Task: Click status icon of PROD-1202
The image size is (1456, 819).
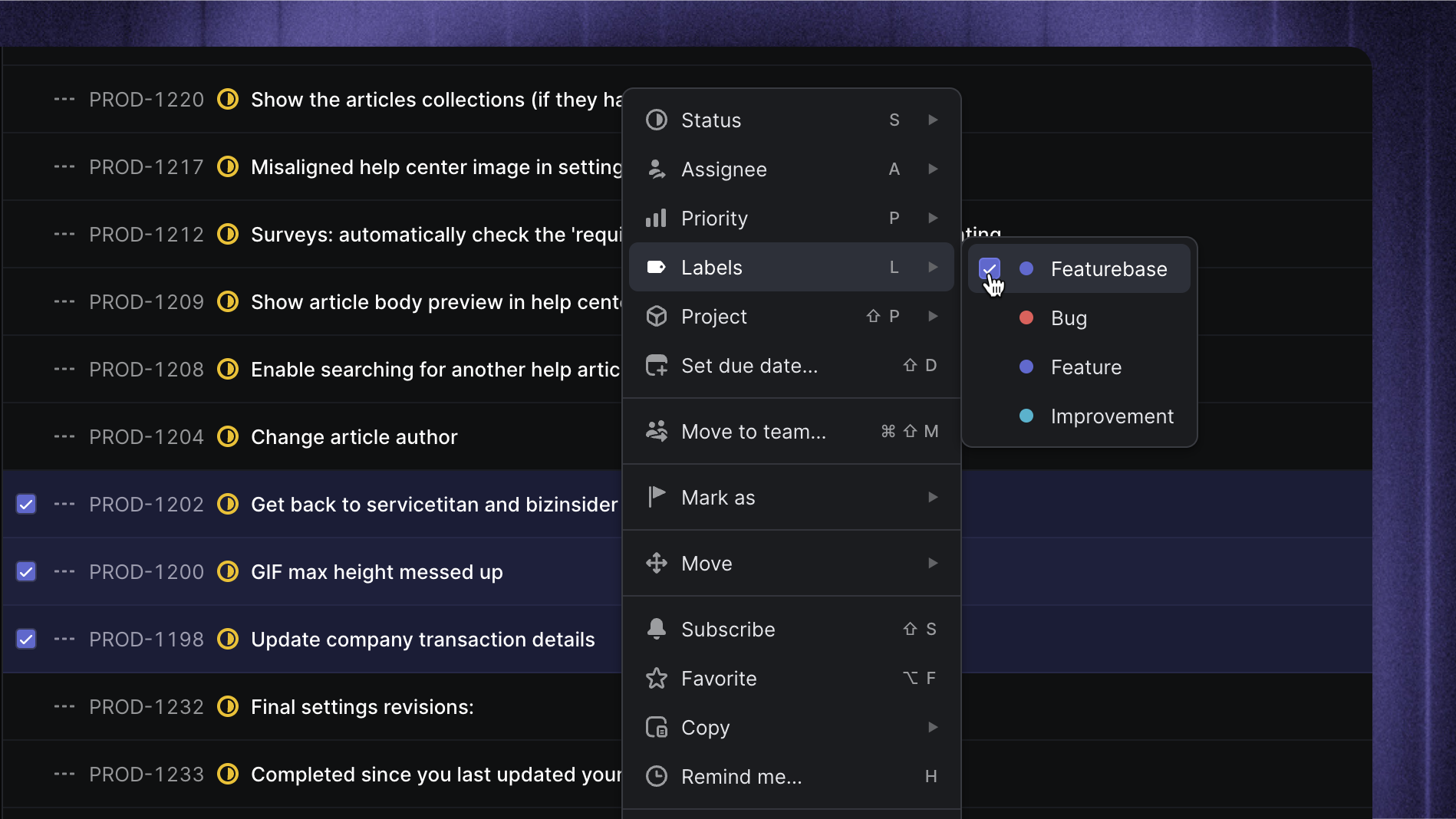Action: [228, 505]
